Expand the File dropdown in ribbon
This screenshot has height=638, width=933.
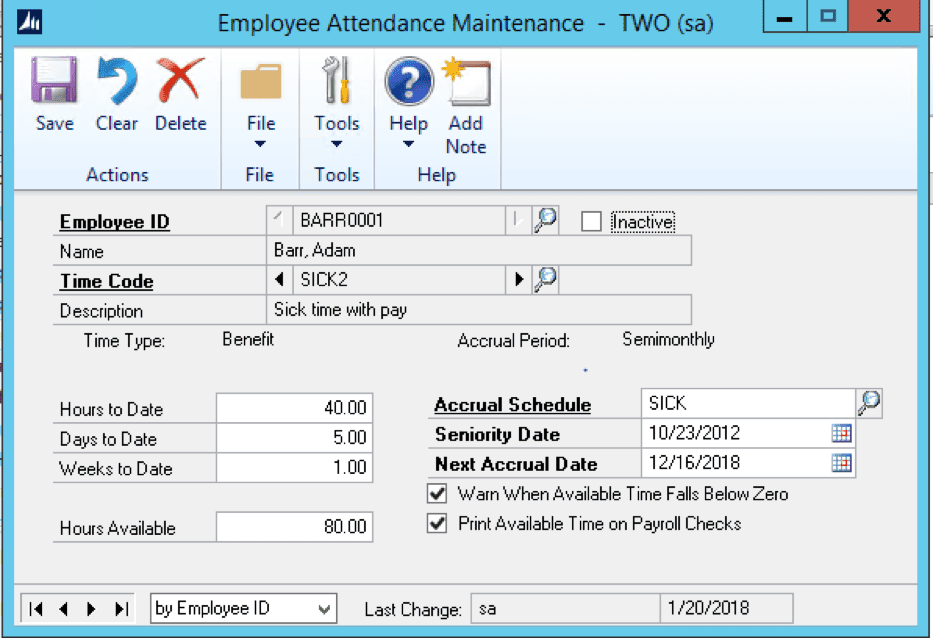coord(260,144)
